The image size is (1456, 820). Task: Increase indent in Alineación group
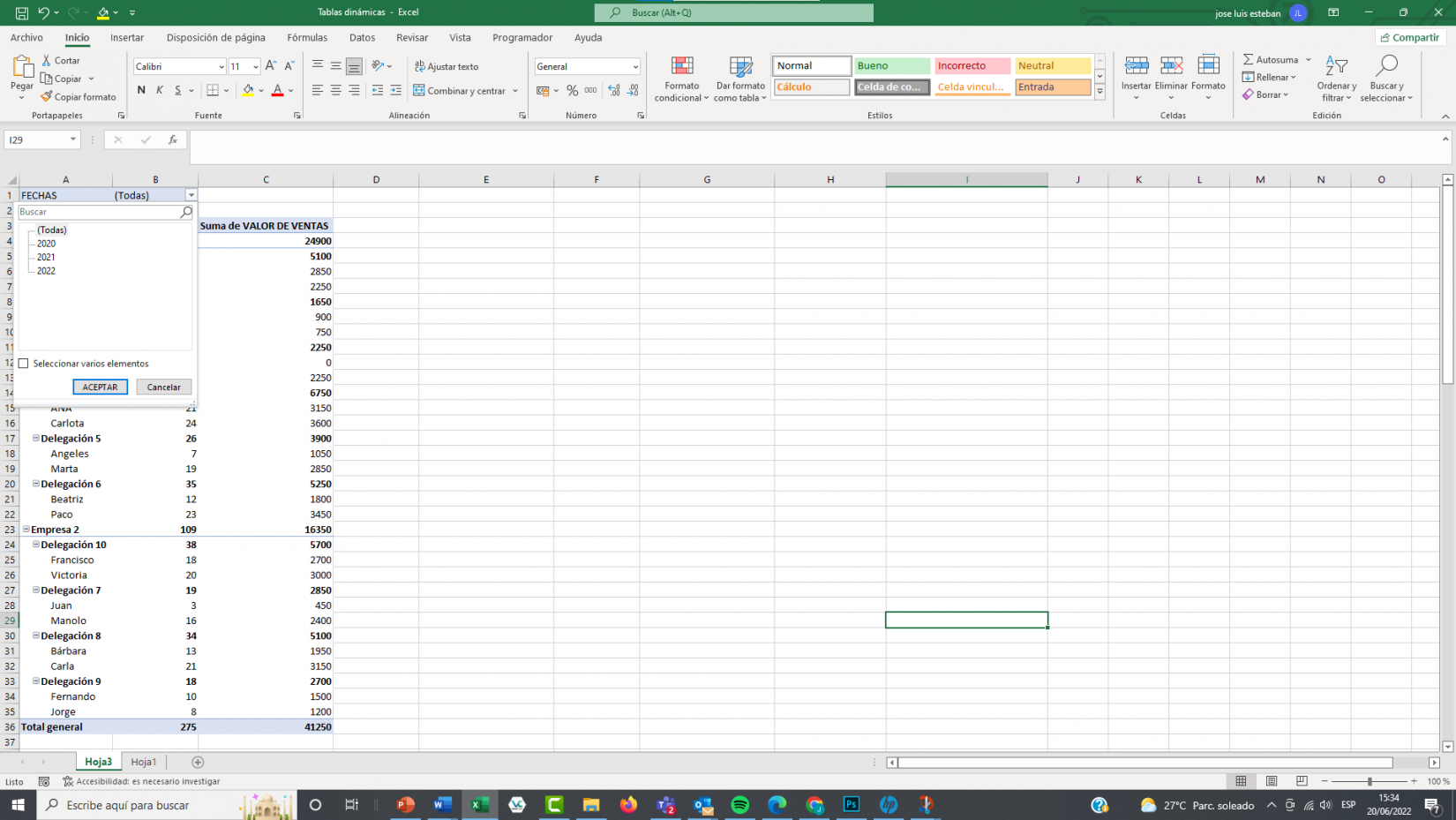click(395, 90)
